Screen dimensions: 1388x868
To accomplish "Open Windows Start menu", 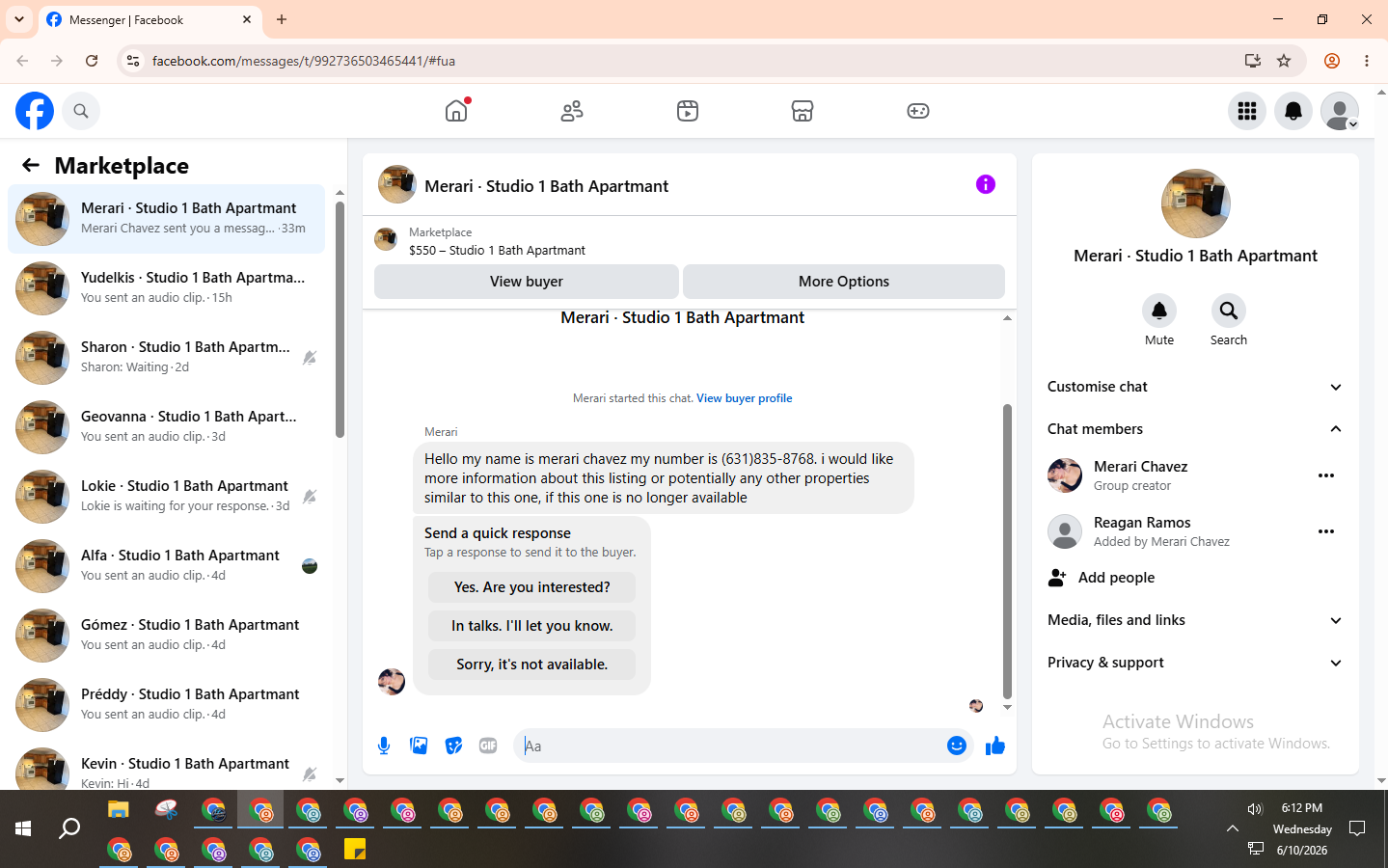I will click(x=23, y=828).
